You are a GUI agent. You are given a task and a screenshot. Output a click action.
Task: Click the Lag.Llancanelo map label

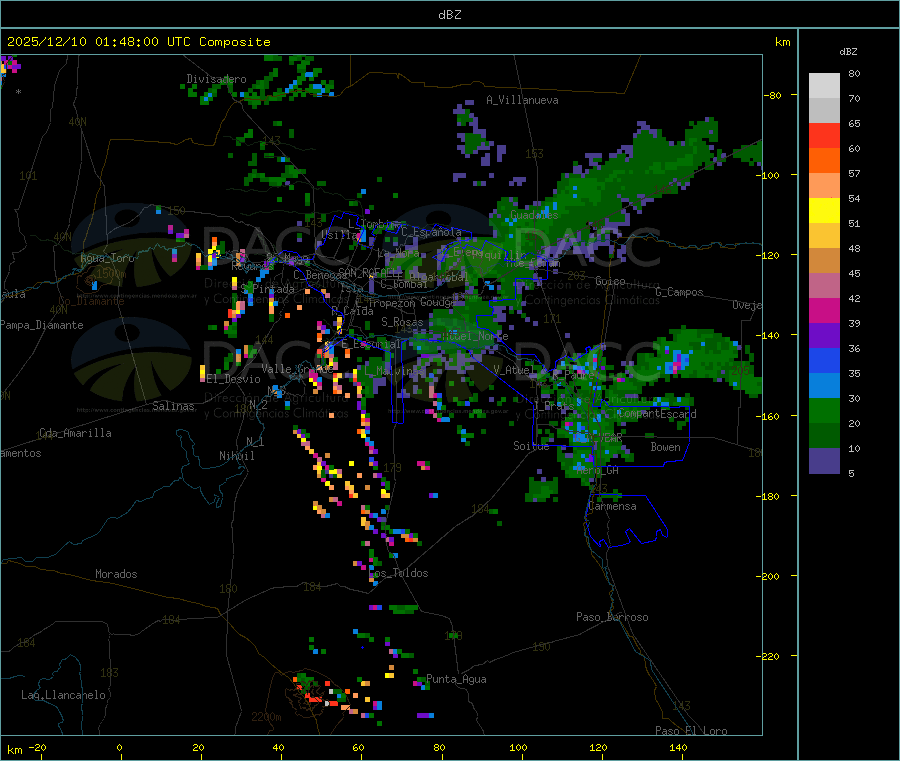[x=63, y=695]
